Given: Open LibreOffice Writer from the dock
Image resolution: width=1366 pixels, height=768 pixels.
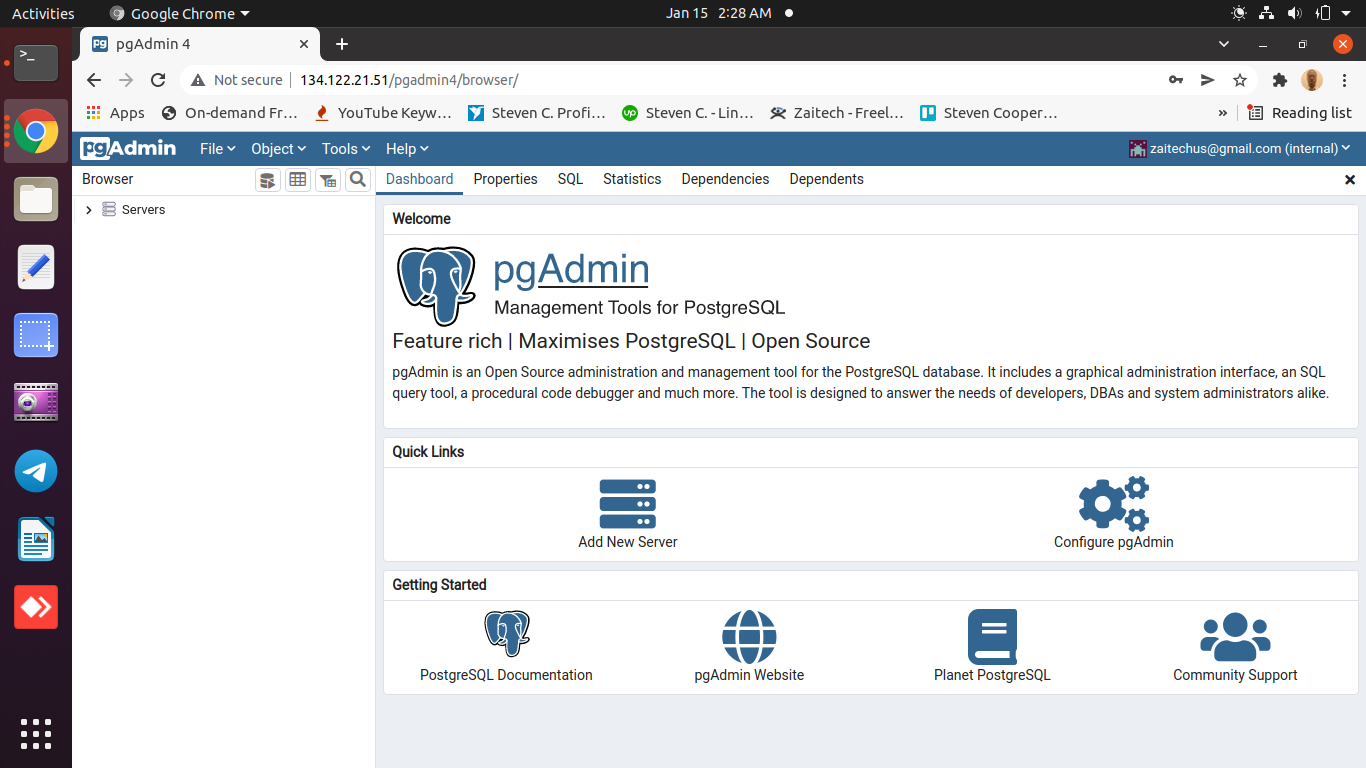Looking at the screenshot, I should (x=36, y=539).
